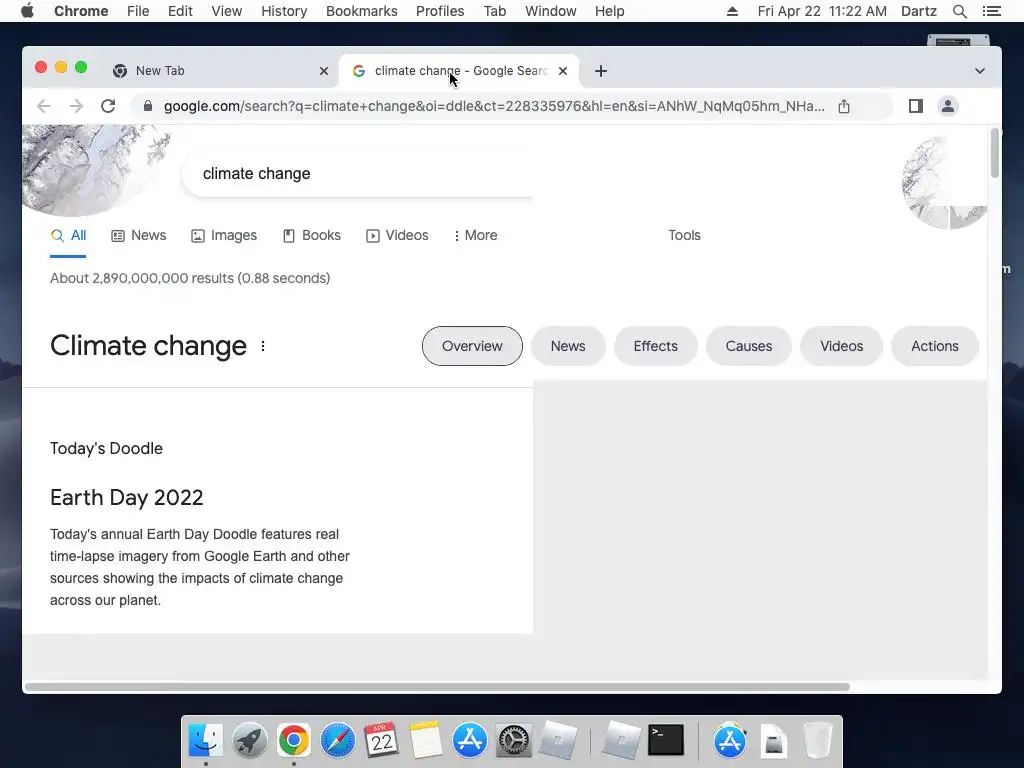Open Safari from the dock

pyautogui.click(x=337, y=741)
